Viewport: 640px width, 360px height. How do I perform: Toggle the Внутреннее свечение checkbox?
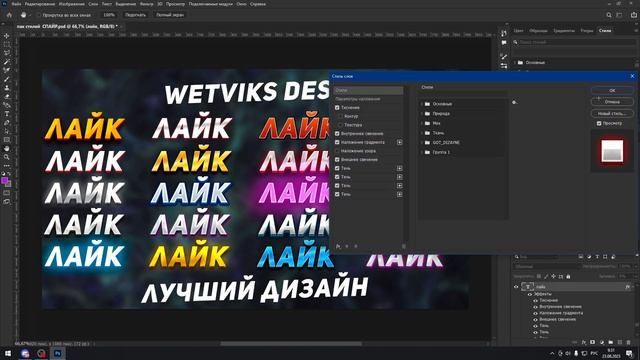[337, 133]
